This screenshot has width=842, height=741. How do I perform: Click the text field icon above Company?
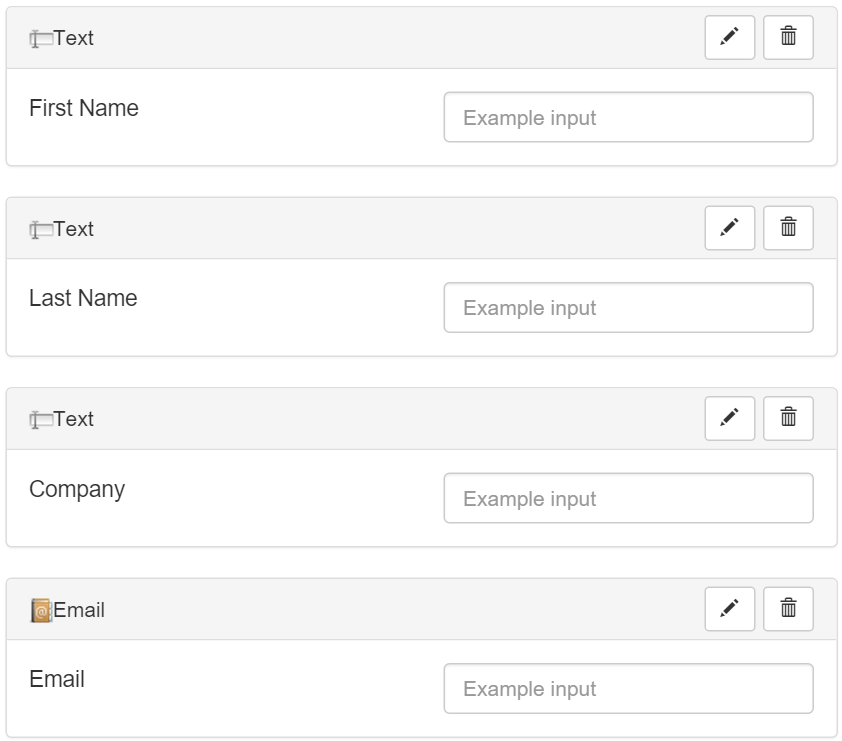(x=41, y=420)
